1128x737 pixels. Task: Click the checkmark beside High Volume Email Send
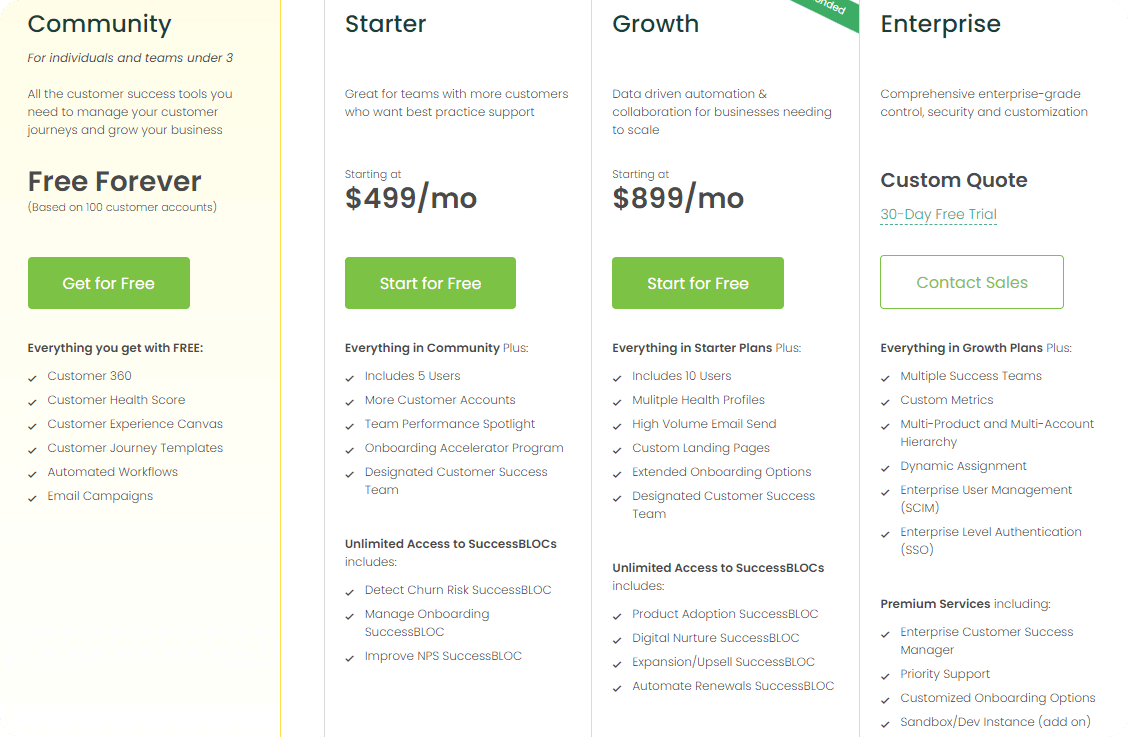tap(617, 424)
